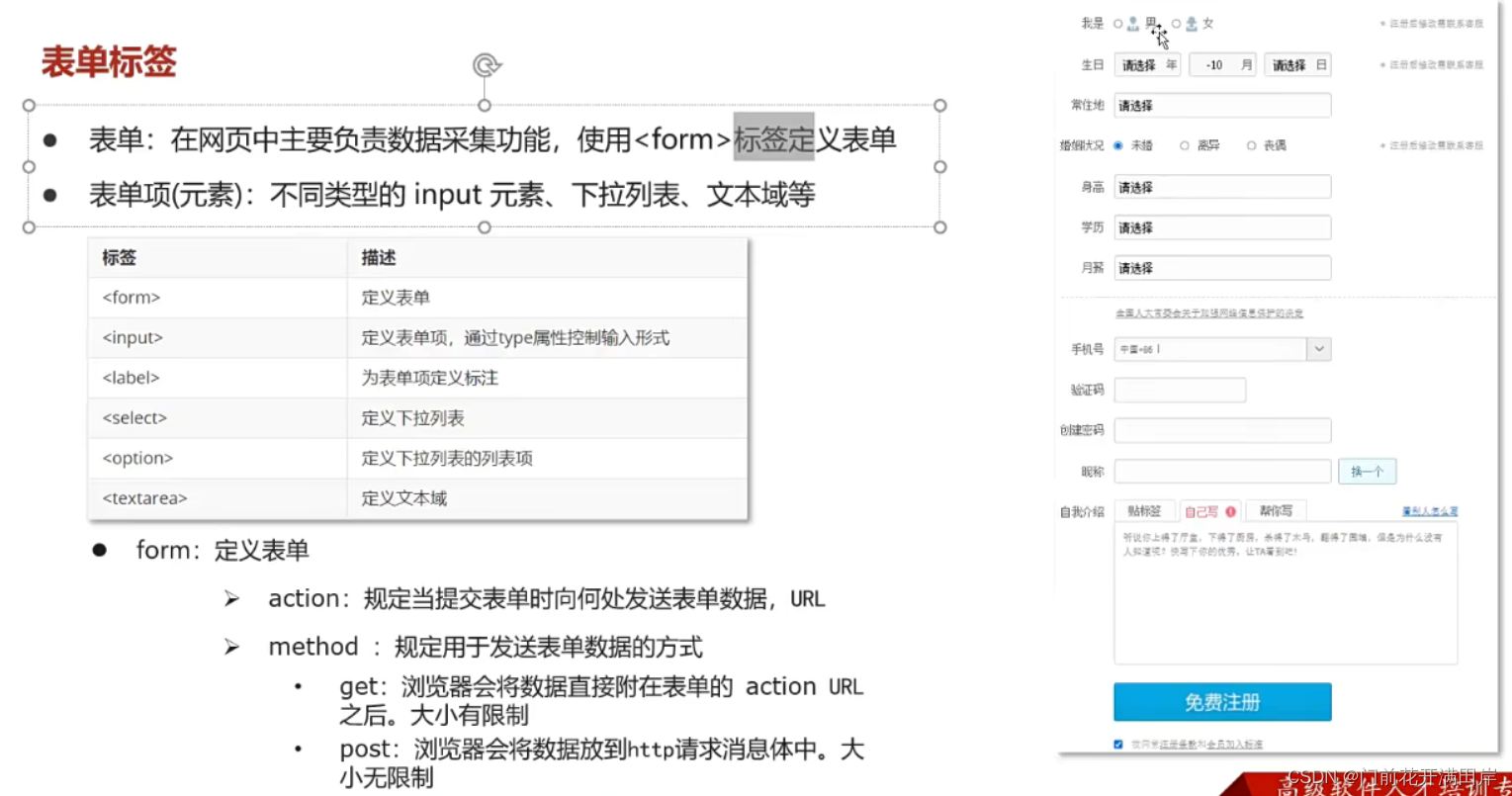Viewport: 1512px width, 796px height.
Task: Select the 丧偶 marital status radio
Action: click(1252, 145)
